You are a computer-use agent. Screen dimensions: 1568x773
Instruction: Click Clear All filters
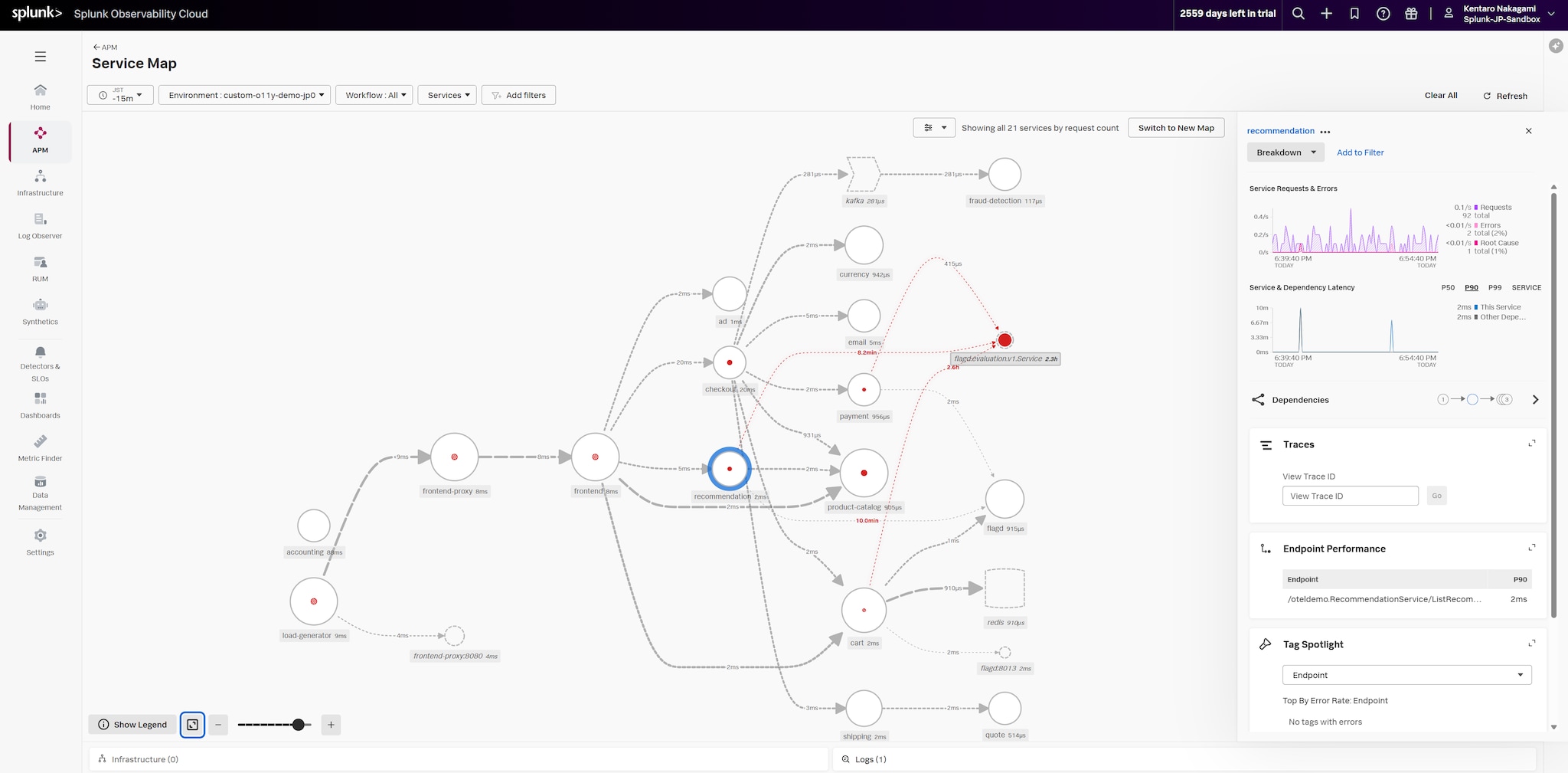[x=1441, y=96]
